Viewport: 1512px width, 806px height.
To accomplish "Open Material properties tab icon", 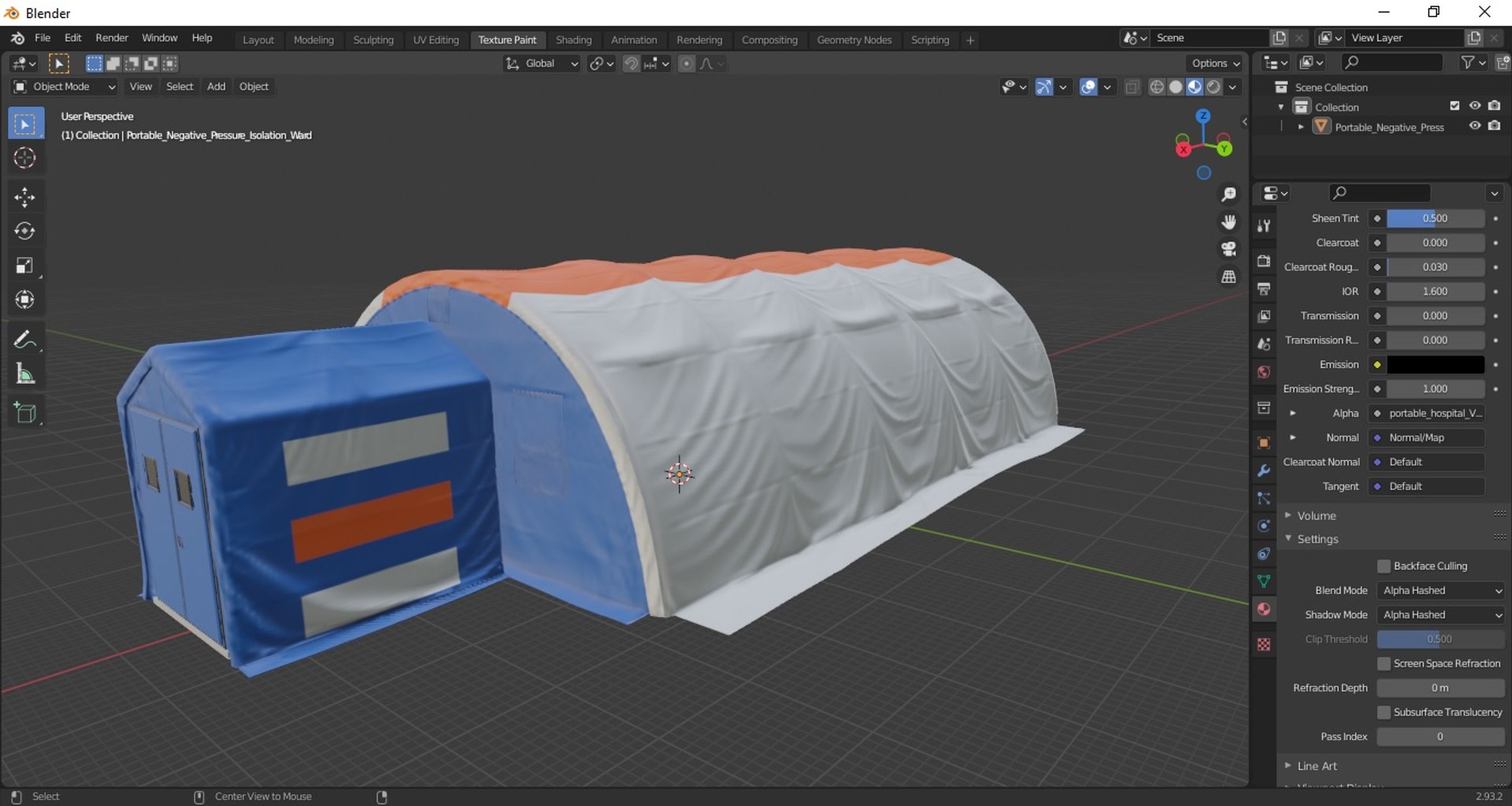I will (1264, 609).
